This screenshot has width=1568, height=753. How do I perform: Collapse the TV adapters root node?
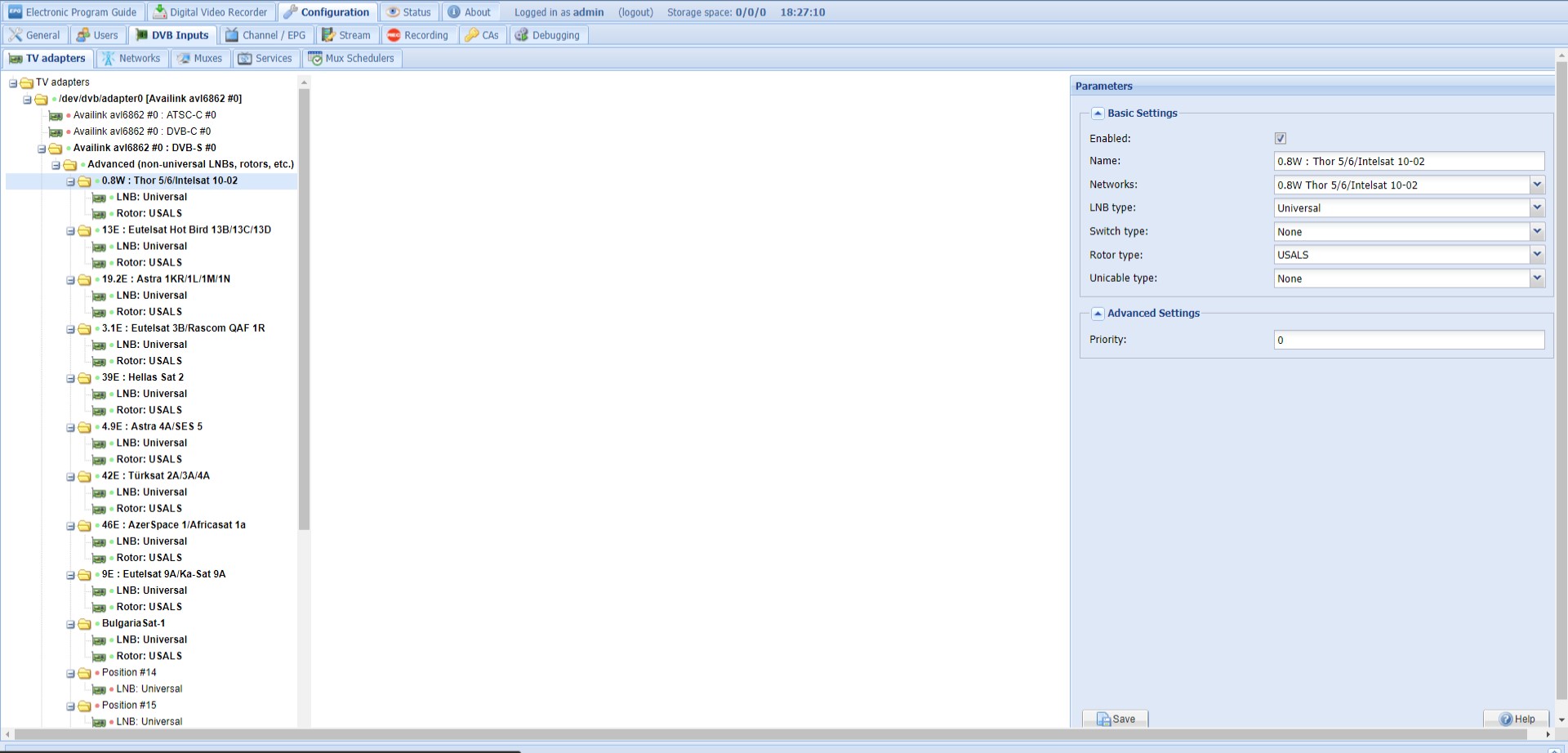(x=13, y=83)
